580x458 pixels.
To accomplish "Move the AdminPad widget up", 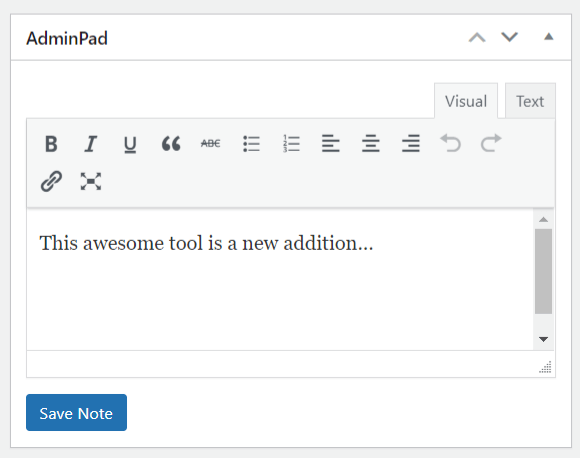I will pos(477,37).
